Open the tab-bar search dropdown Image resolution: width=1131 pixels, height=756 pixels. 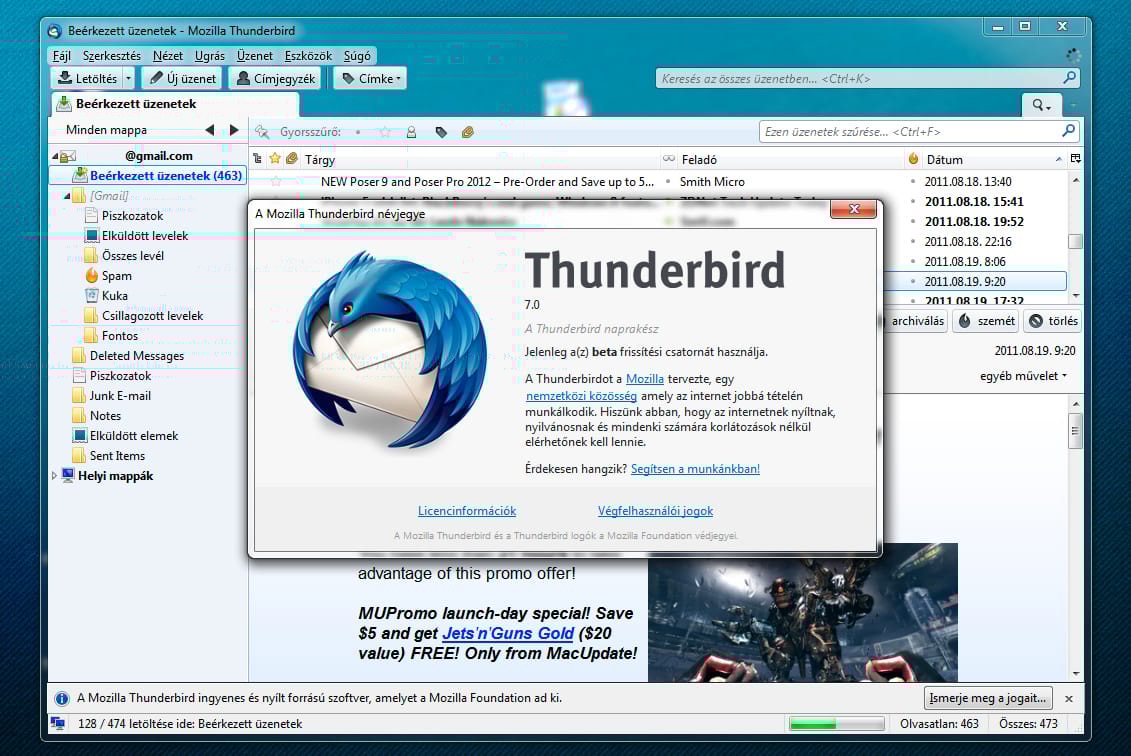pos(1041,105)
